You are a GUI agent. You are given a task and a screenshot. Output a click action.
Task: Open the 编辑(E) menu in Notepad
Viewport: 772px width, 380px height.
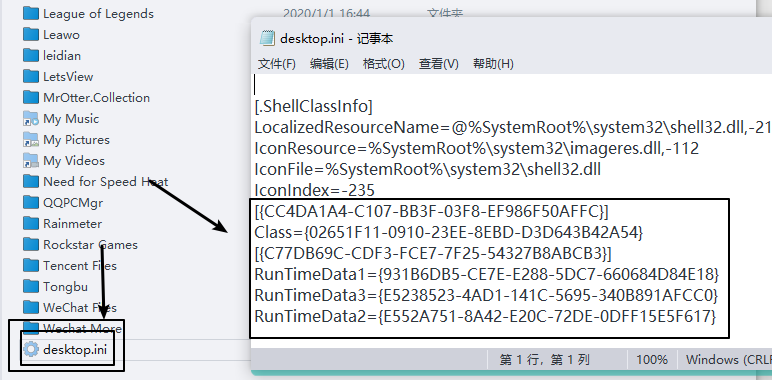pyautogui.click(x=329, y=64)
